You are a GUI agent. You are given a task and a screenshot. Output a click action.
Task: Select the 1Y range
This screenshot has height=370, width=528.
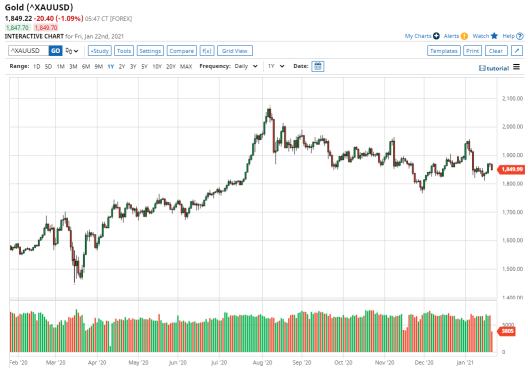click(x=110, y=67)
